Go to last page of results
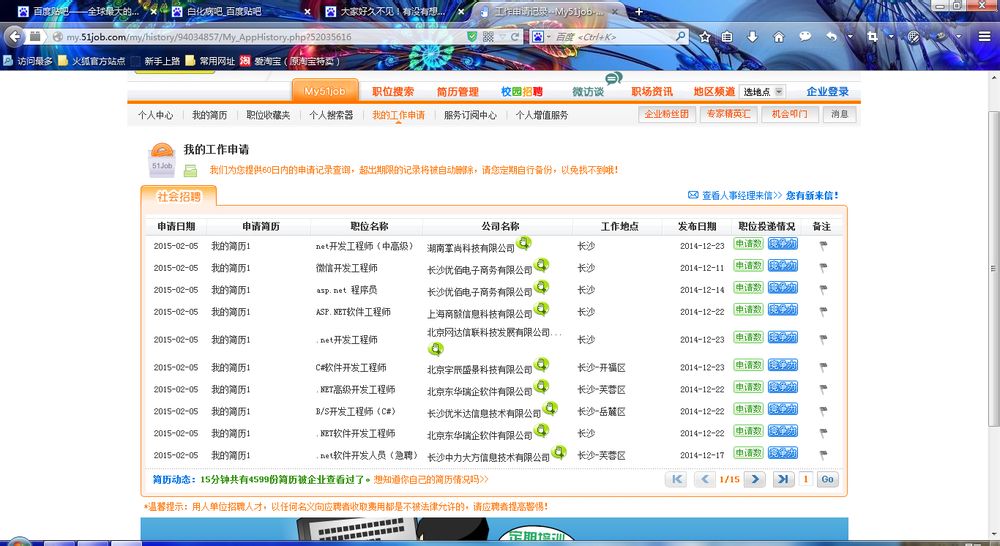 [783, 479]
